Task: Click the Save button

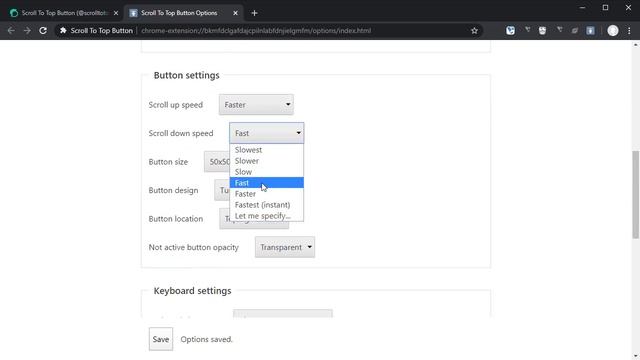Action: (161, 339)
